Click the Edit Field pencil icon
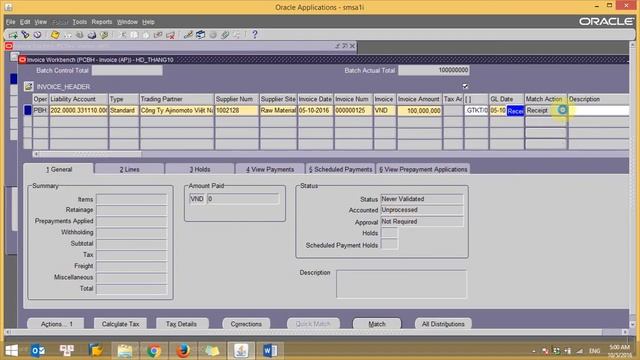This screenshot has height=360, width=640. tap(188, 35)
